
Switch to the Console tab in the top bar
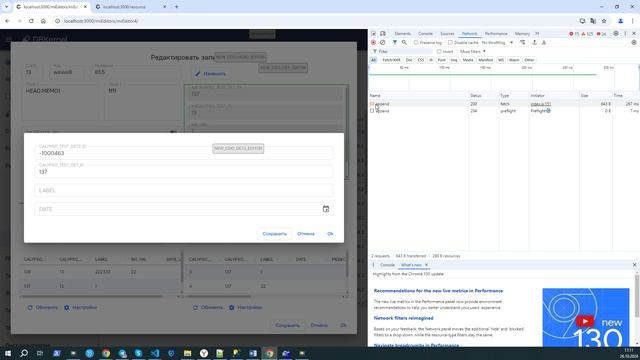tap(425, 33)
